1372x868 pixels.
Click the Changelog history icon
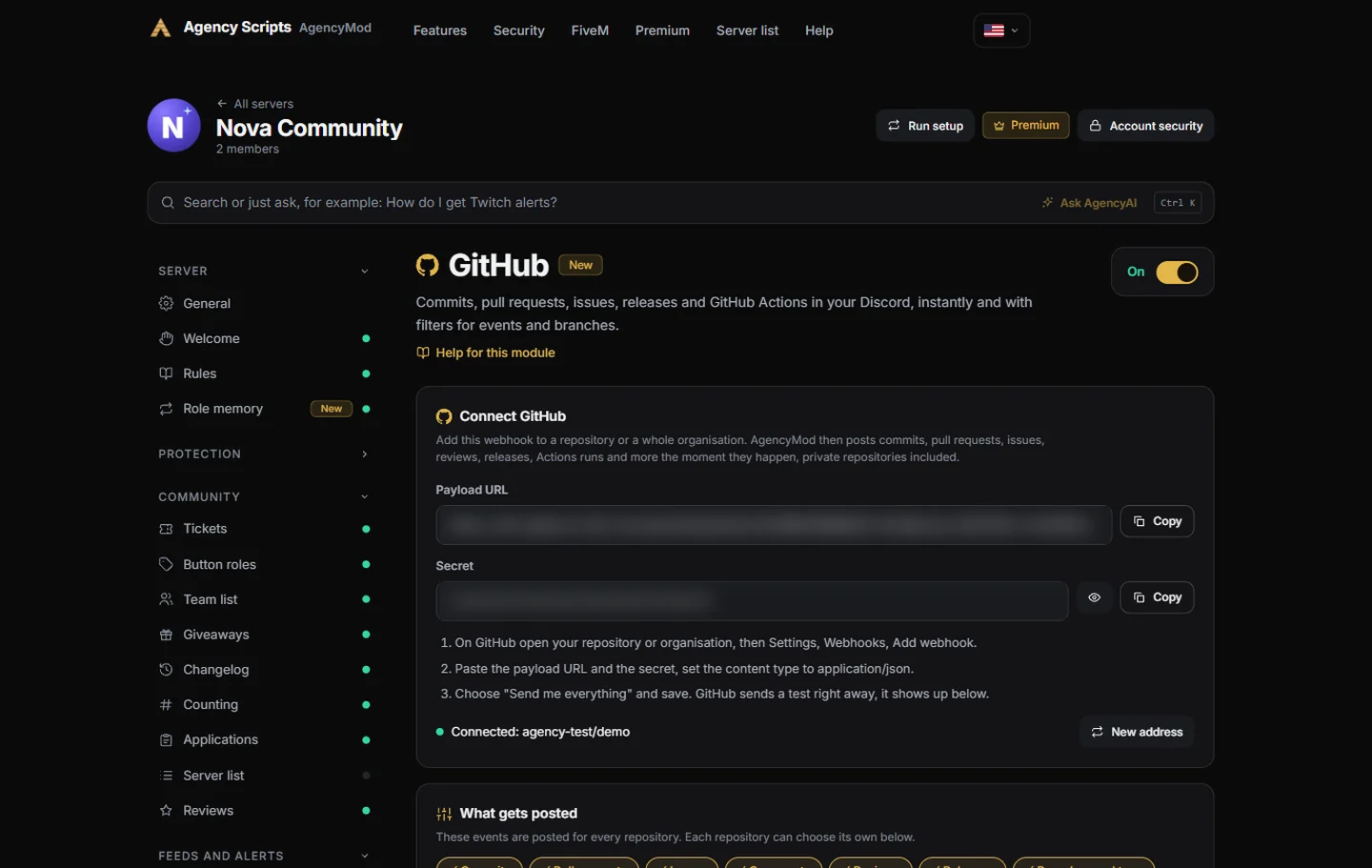coord(166,670)
